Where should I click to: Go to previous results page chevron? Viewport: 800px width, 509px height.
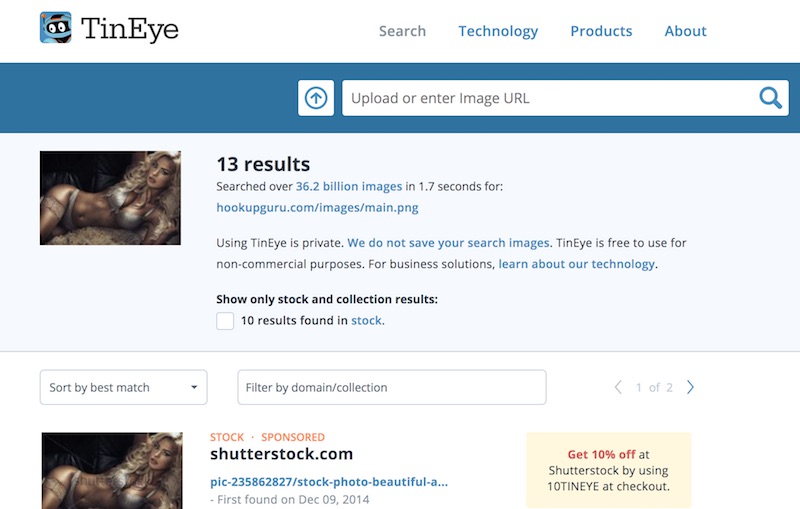[x=618, y=387]
